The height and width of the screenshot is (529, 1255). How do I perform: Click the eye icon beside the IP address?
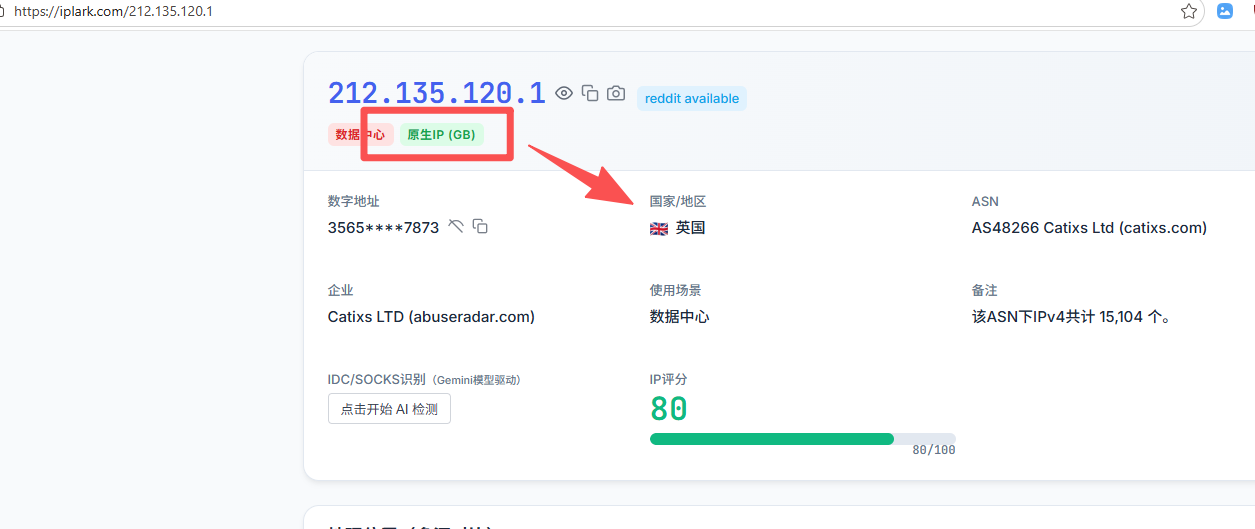[x=564, y=93]
